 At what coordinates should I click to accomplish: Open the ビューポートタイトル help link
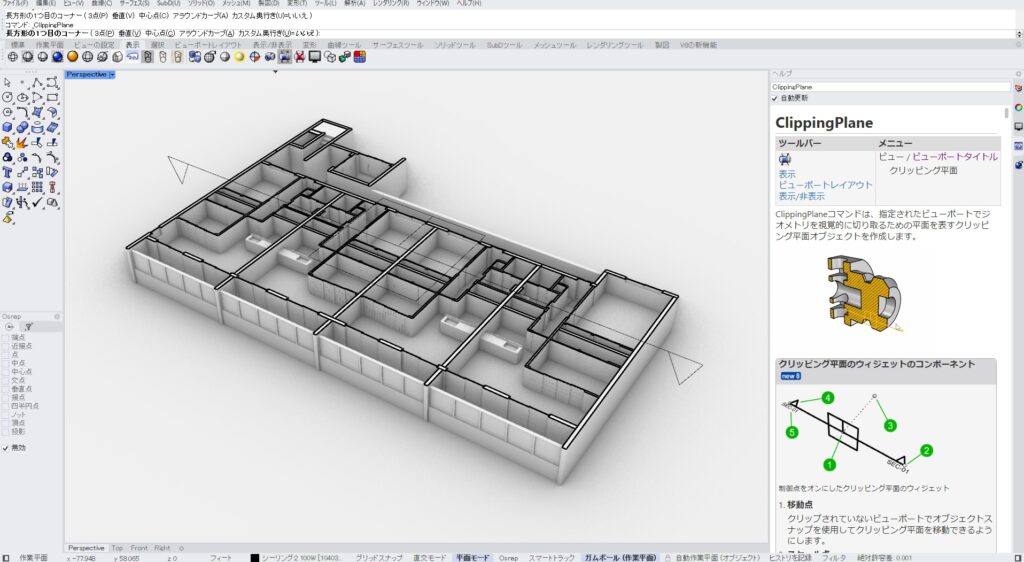tap(954, 157)
